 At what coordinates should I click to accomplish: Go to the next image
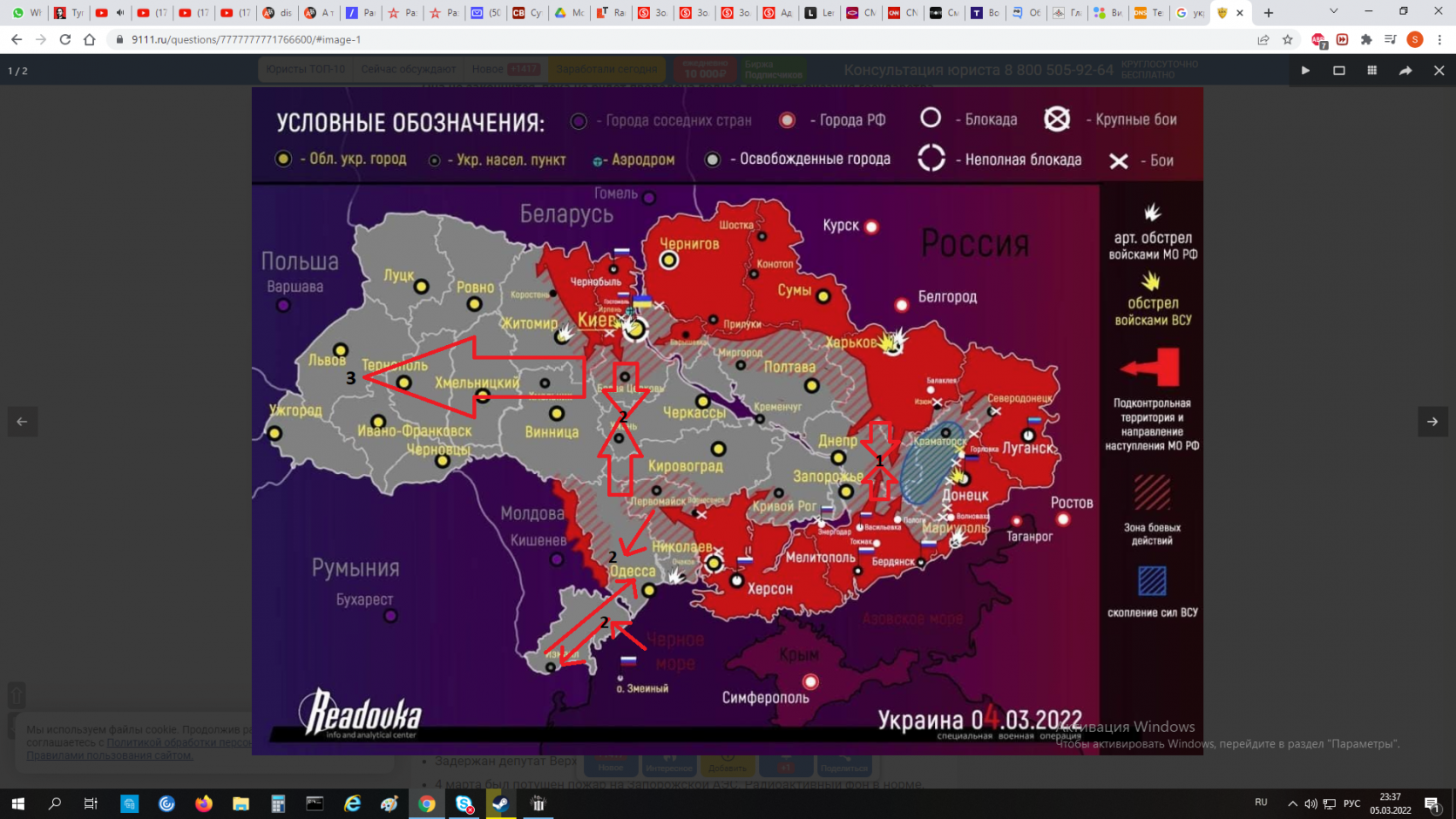1432,422
